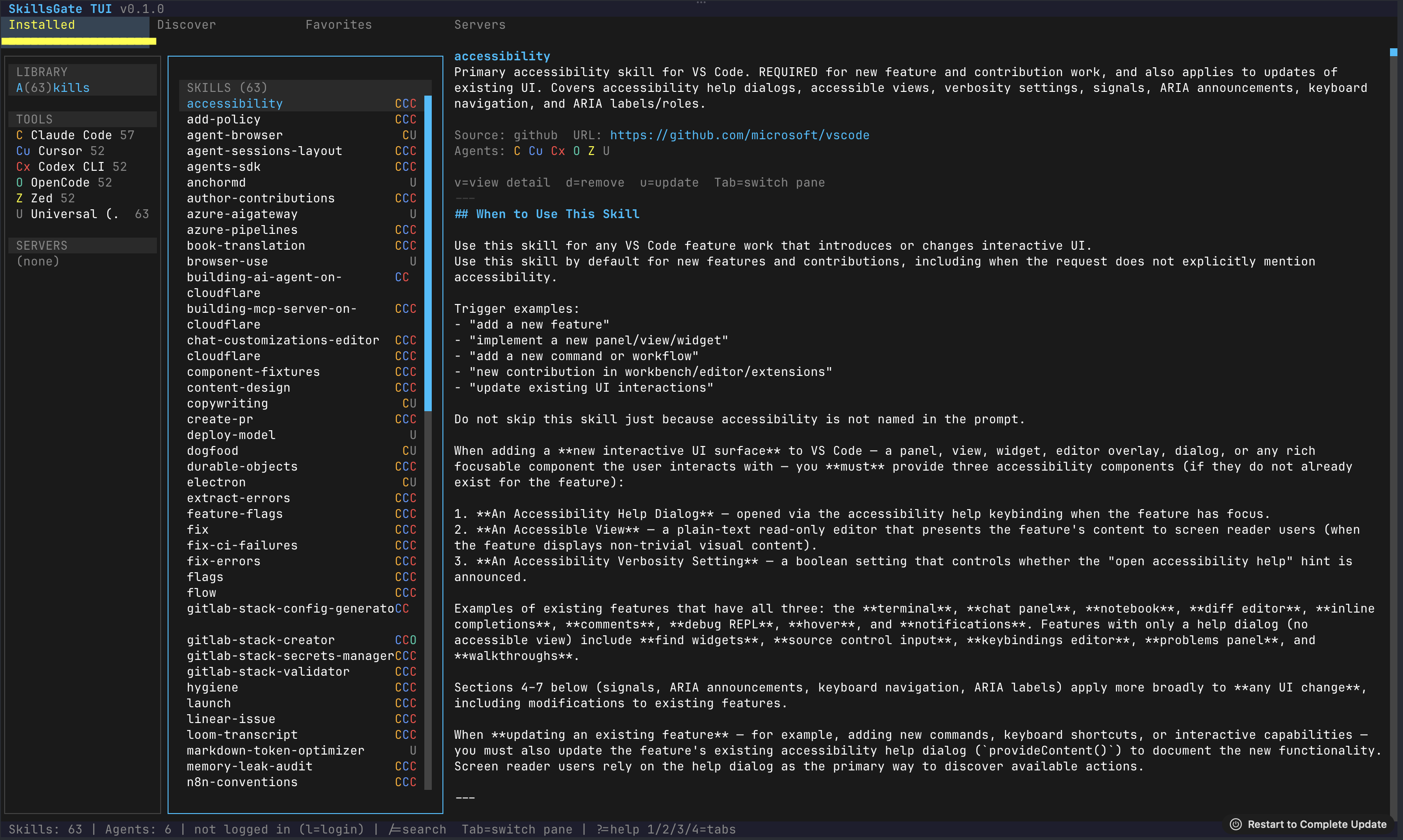
Task: Click the Cx agent badge in details
Action: coord(558,151)
